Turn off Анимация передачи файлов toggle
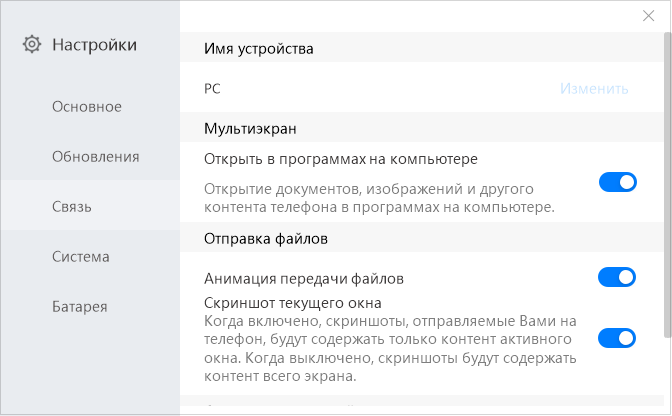672x416 pixels. click(x=617, y=277)
